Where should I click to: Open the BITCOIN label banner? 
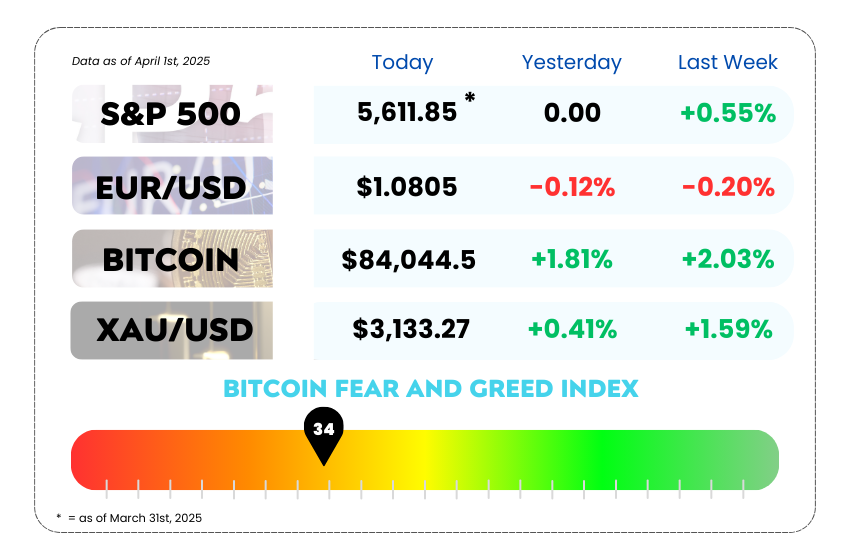172,259
